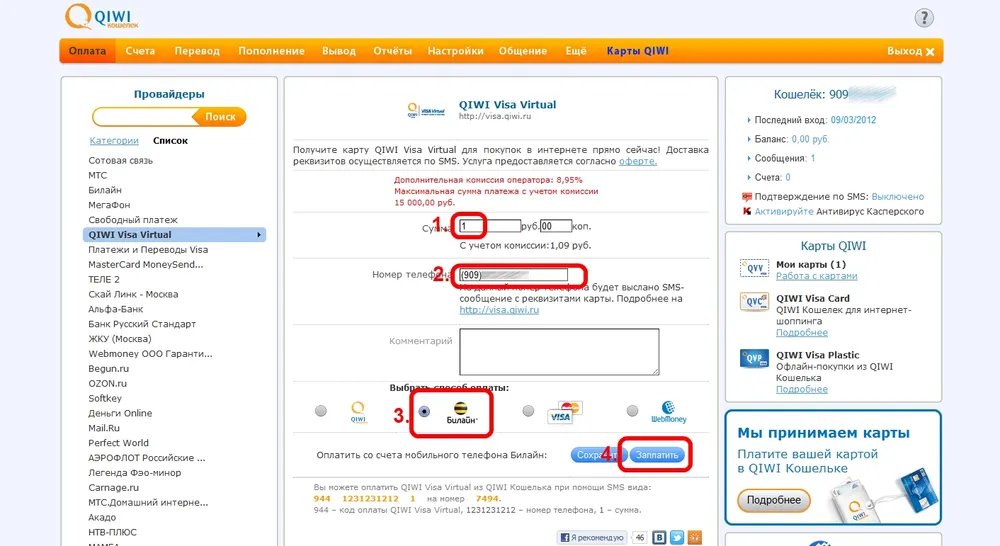Click the Сообщения count value

[812, 158]
